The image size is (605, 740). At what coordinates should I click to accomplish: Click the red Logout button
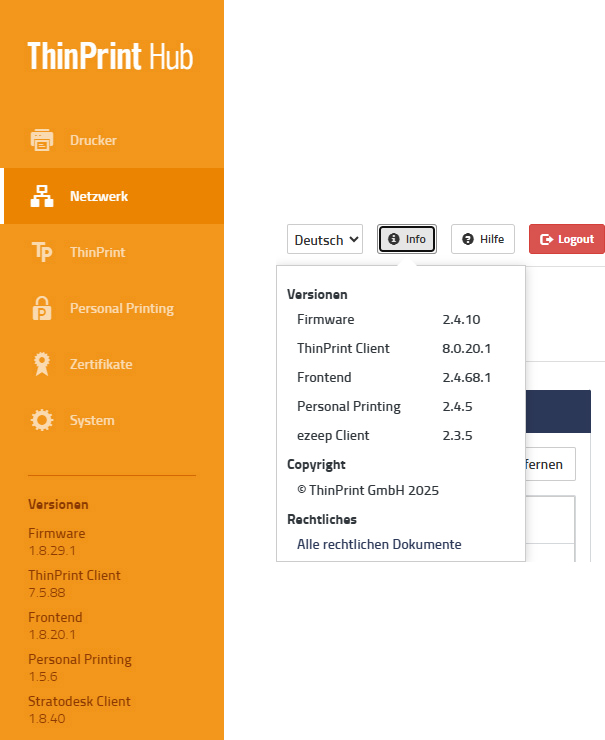(x=567, y=239)
